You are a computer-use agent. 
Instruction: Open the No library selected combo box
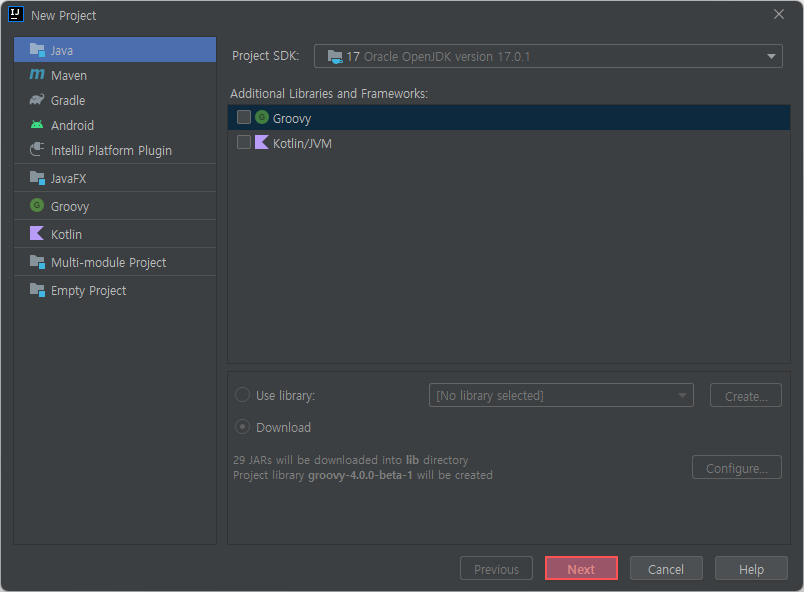click(561, 395)
